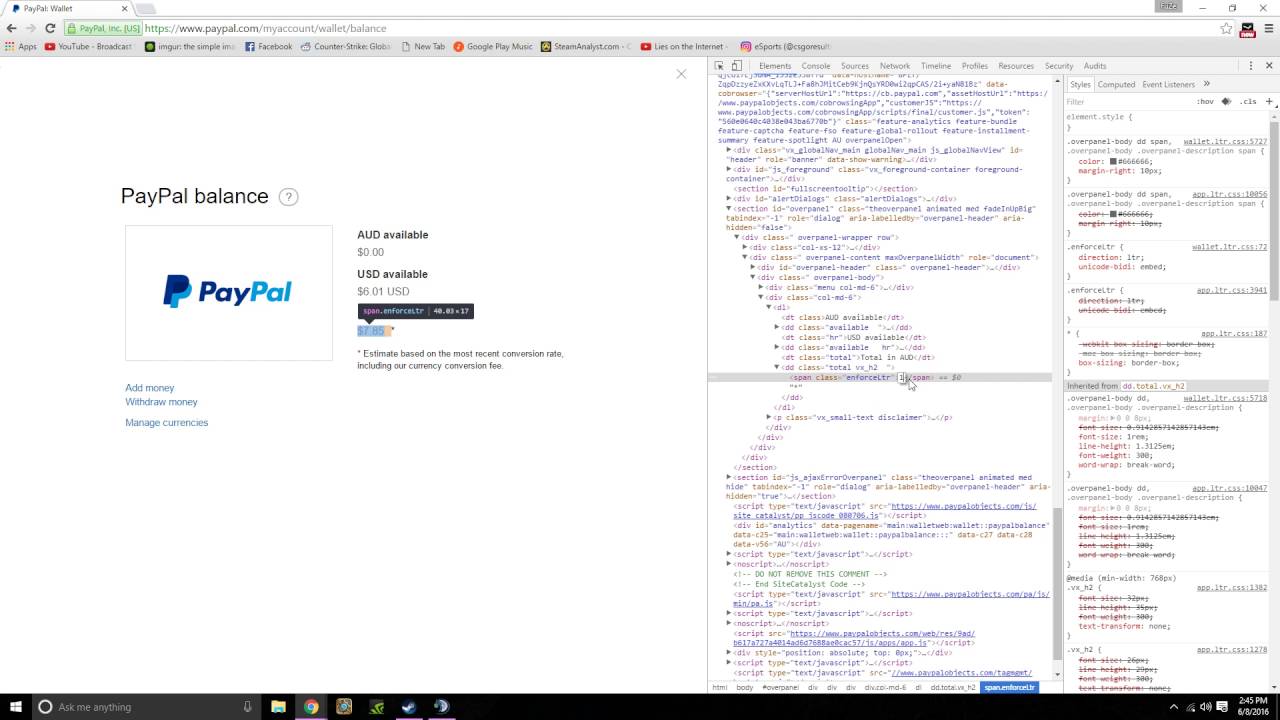Click the Ask me anything search box
The image size is (1280, 720).
148,706
